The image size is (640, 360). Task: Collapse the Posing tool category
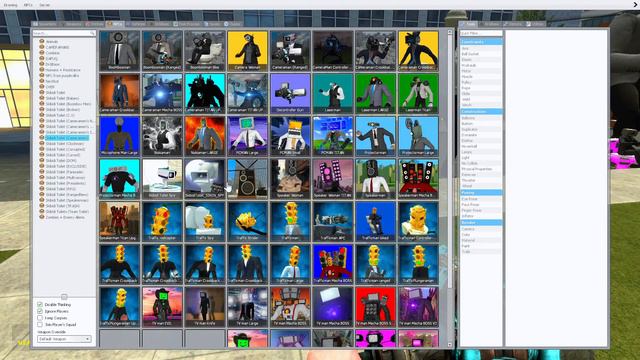(481, 192)
